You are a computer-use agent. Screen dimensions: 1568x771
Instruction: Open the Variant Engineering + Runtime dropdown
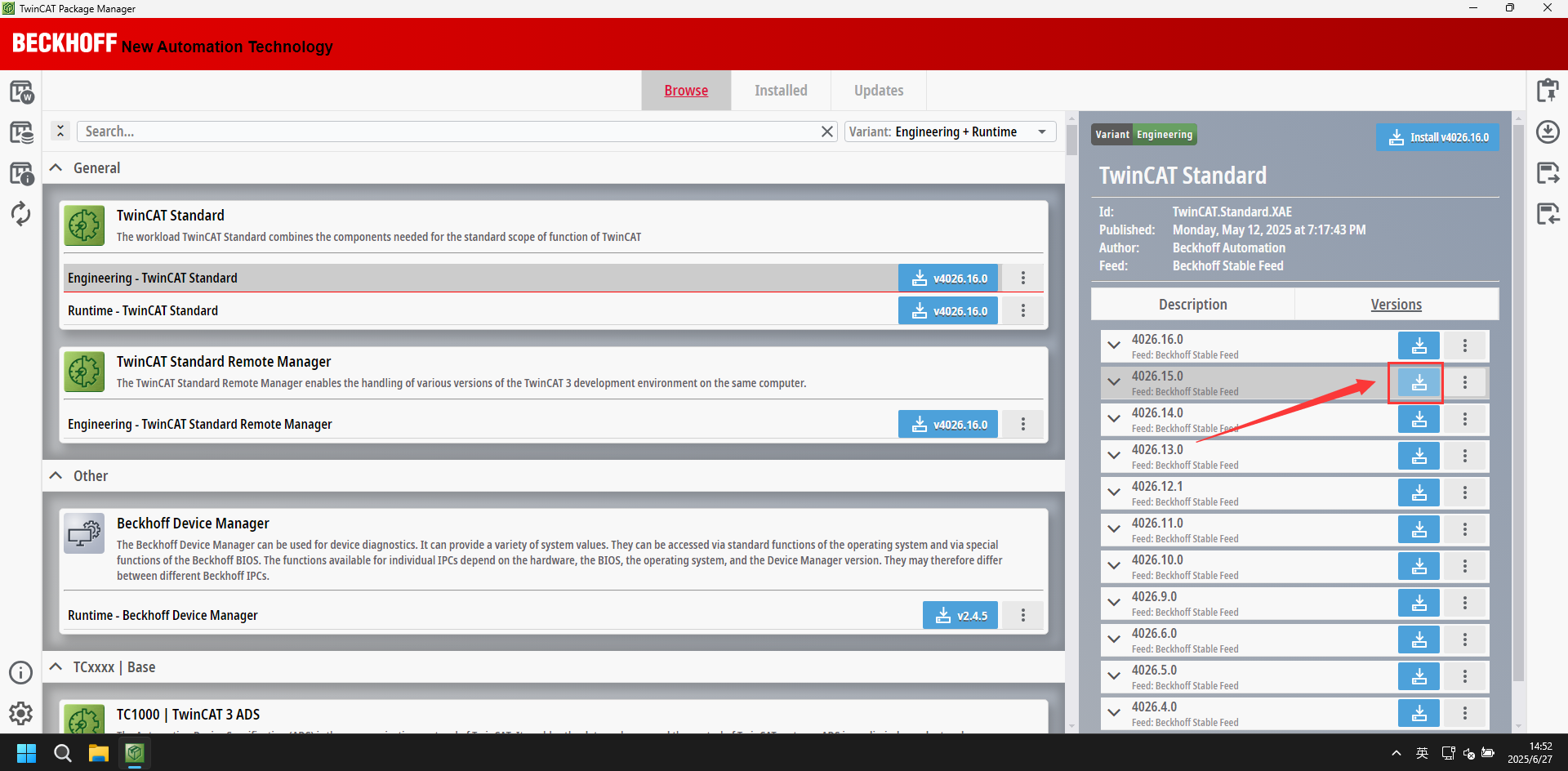tap(950, 131)
